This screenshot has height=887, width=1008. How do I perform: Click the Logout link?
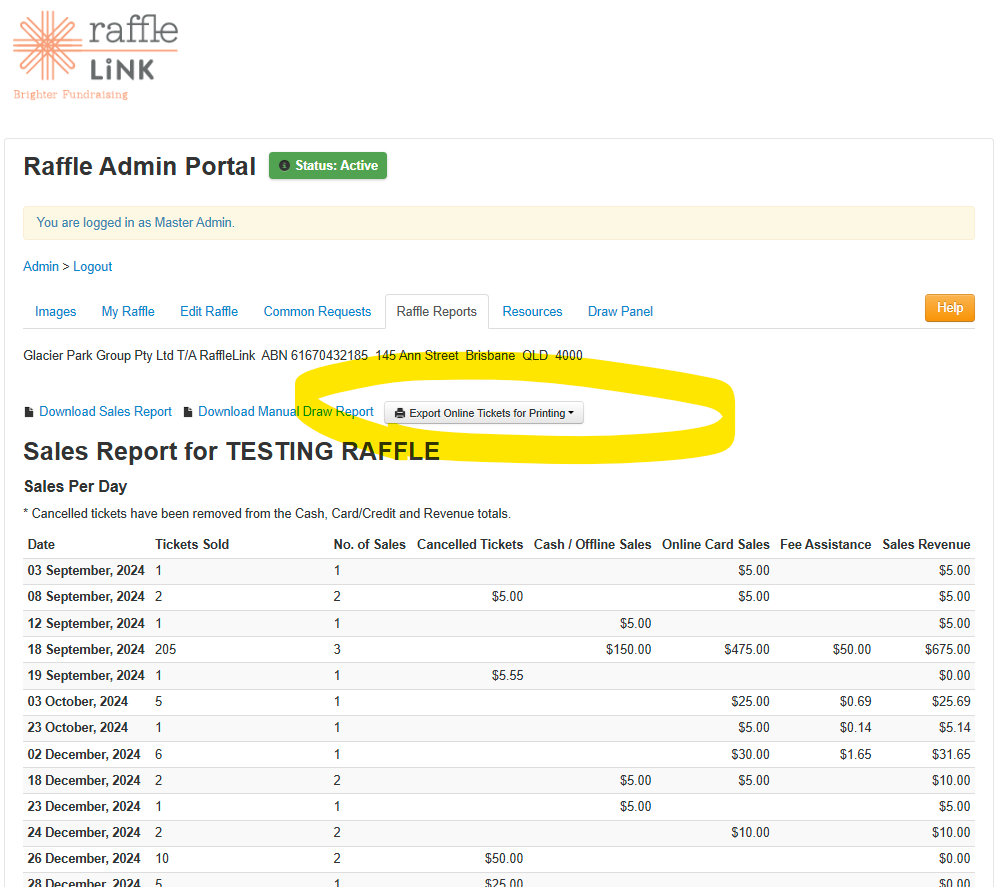(93, 266)
